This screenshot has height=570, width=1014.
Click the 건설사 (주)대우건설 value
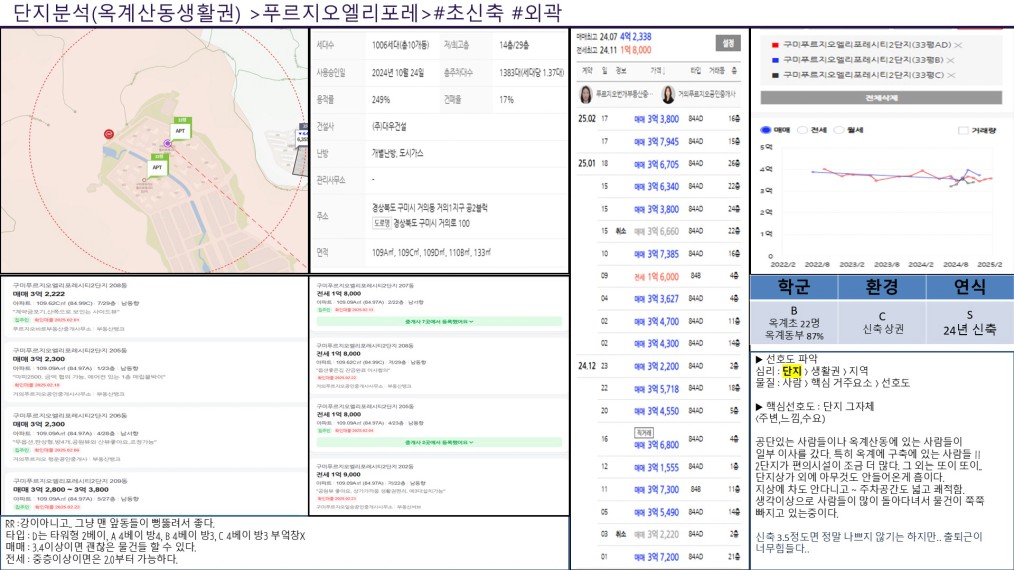coord(389,126)
